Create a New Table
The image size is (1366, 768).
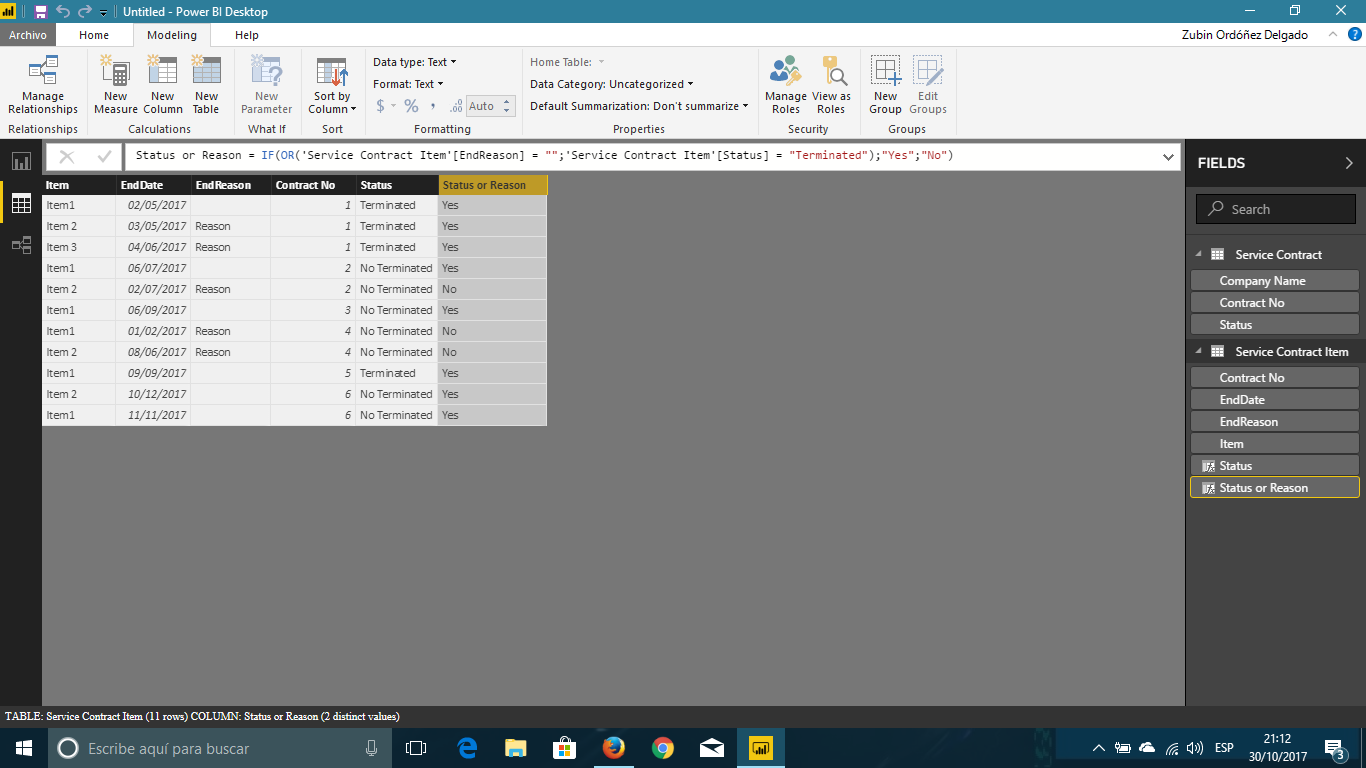point(206,86)
